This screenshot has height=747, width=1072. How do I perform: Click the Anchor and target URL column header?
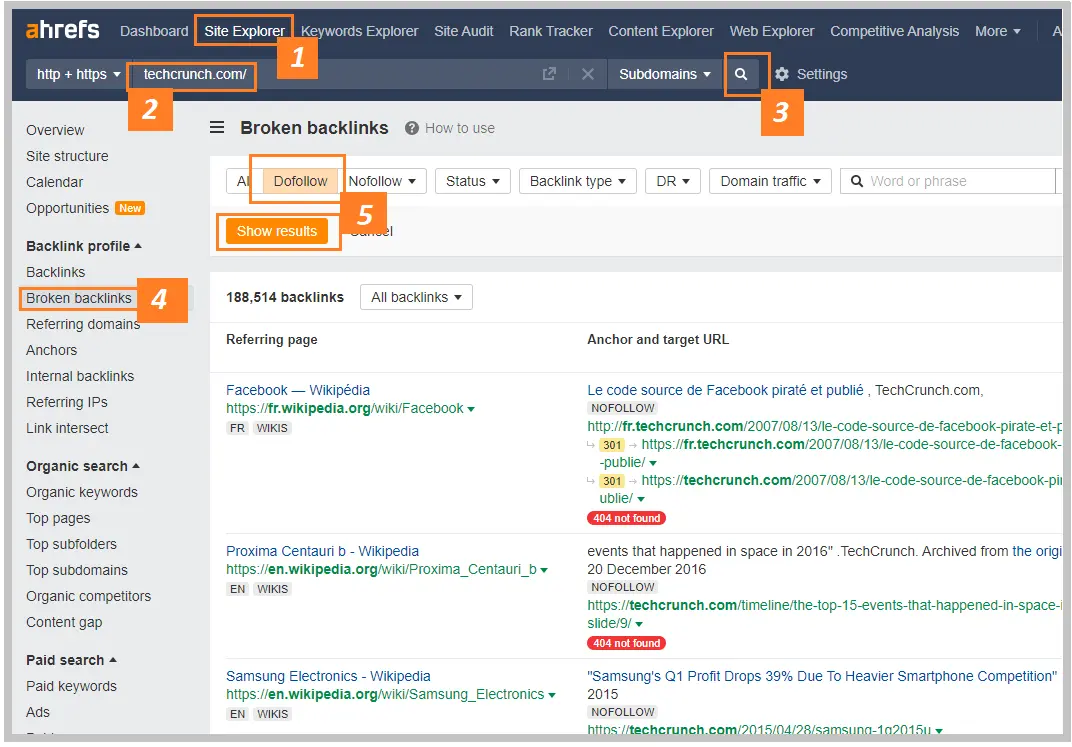(658, 340)
